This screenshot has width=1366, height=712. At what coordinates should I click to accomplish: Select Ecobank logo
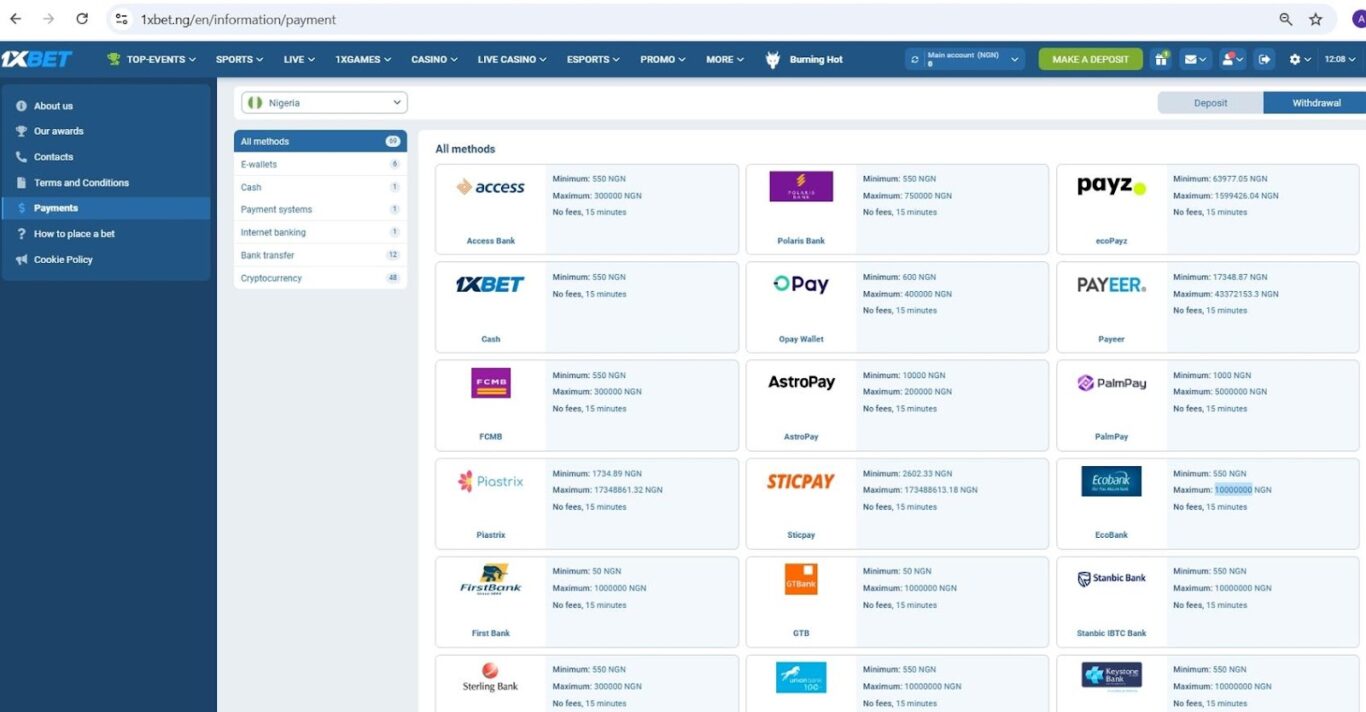pos(1111,481)
